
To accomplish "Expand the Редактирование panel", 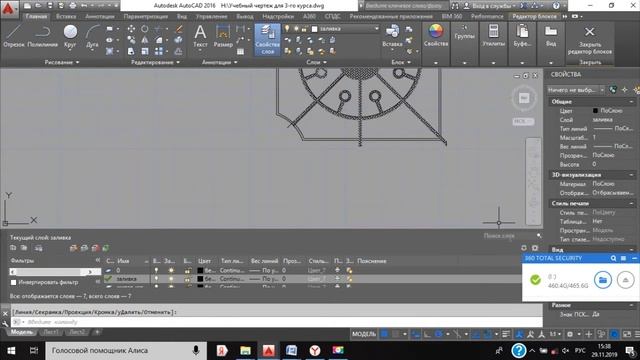I will tap(155, 62).
